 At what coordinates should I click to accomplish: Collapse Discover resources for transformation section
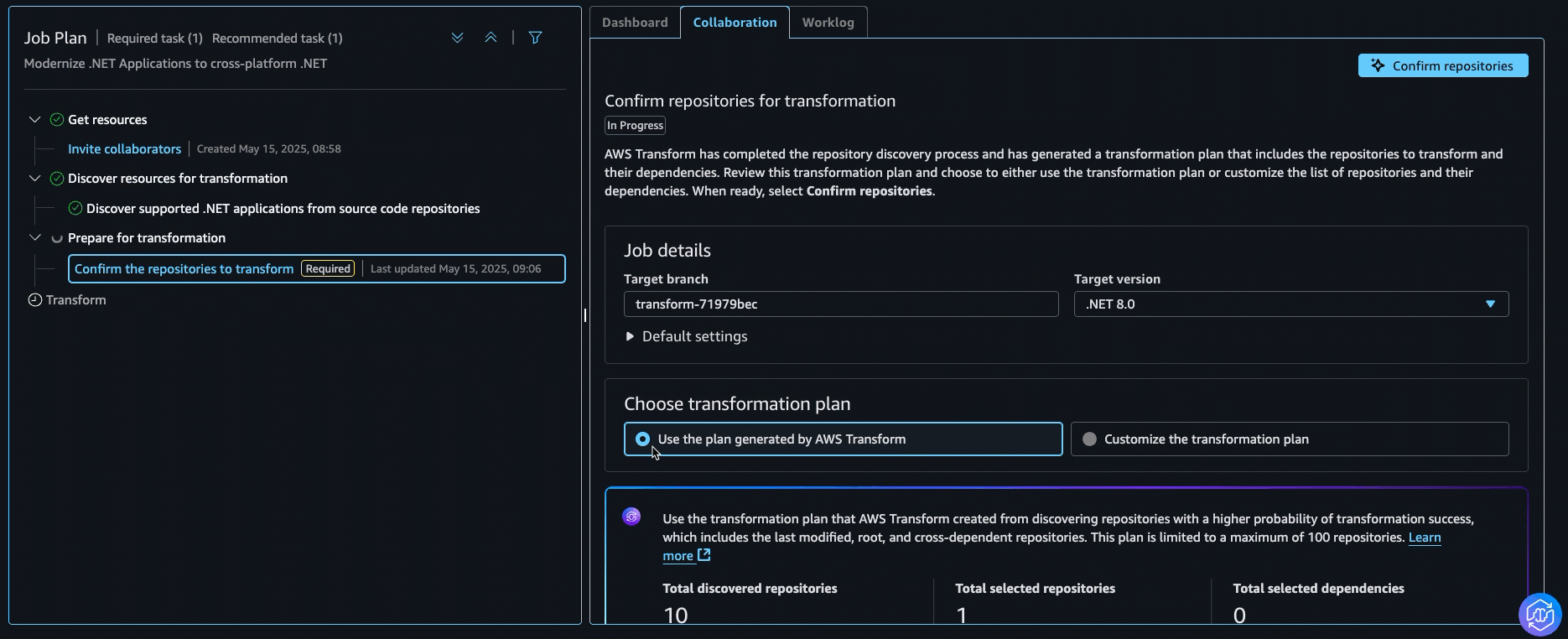[34, 179]
